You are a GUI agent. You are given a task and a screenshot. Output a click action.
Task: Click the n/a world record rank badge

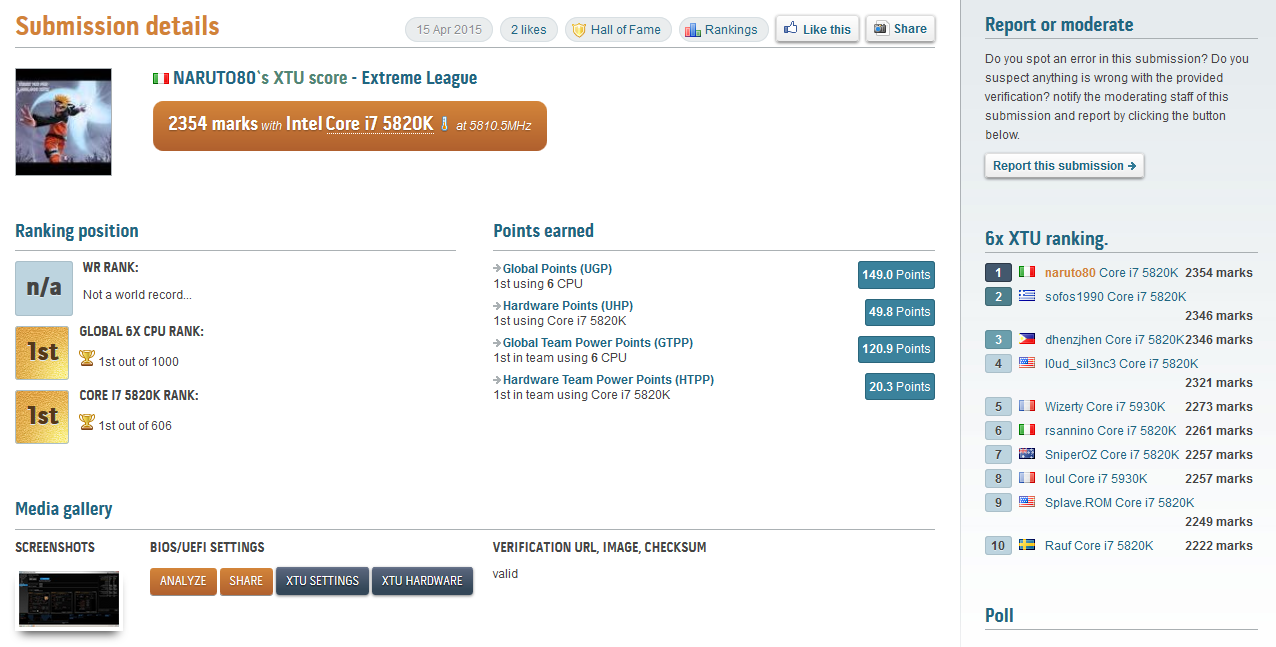coord(44,288)
